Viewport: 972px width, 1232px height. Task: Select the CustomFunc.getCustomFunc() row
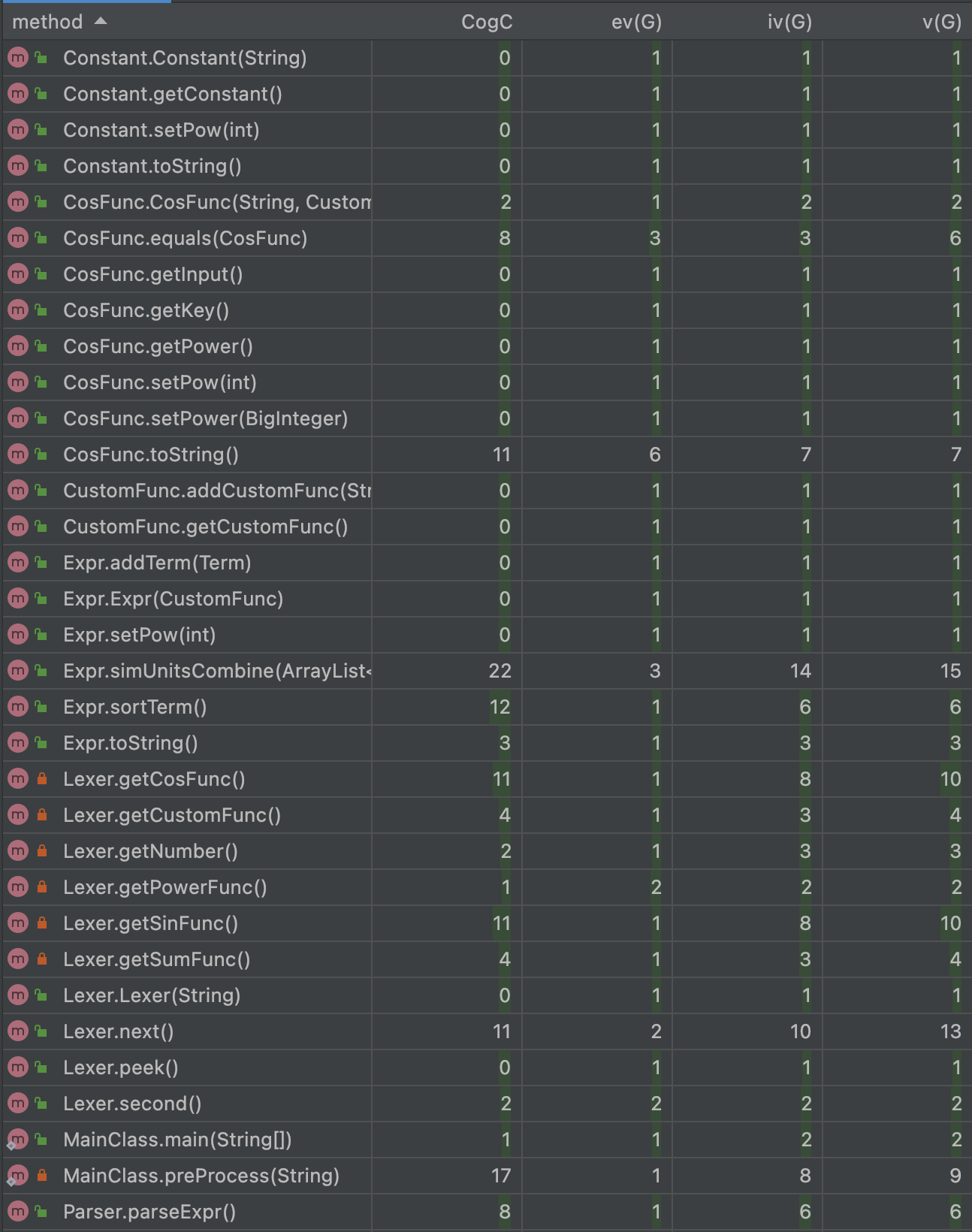click(x=486, y=527)
